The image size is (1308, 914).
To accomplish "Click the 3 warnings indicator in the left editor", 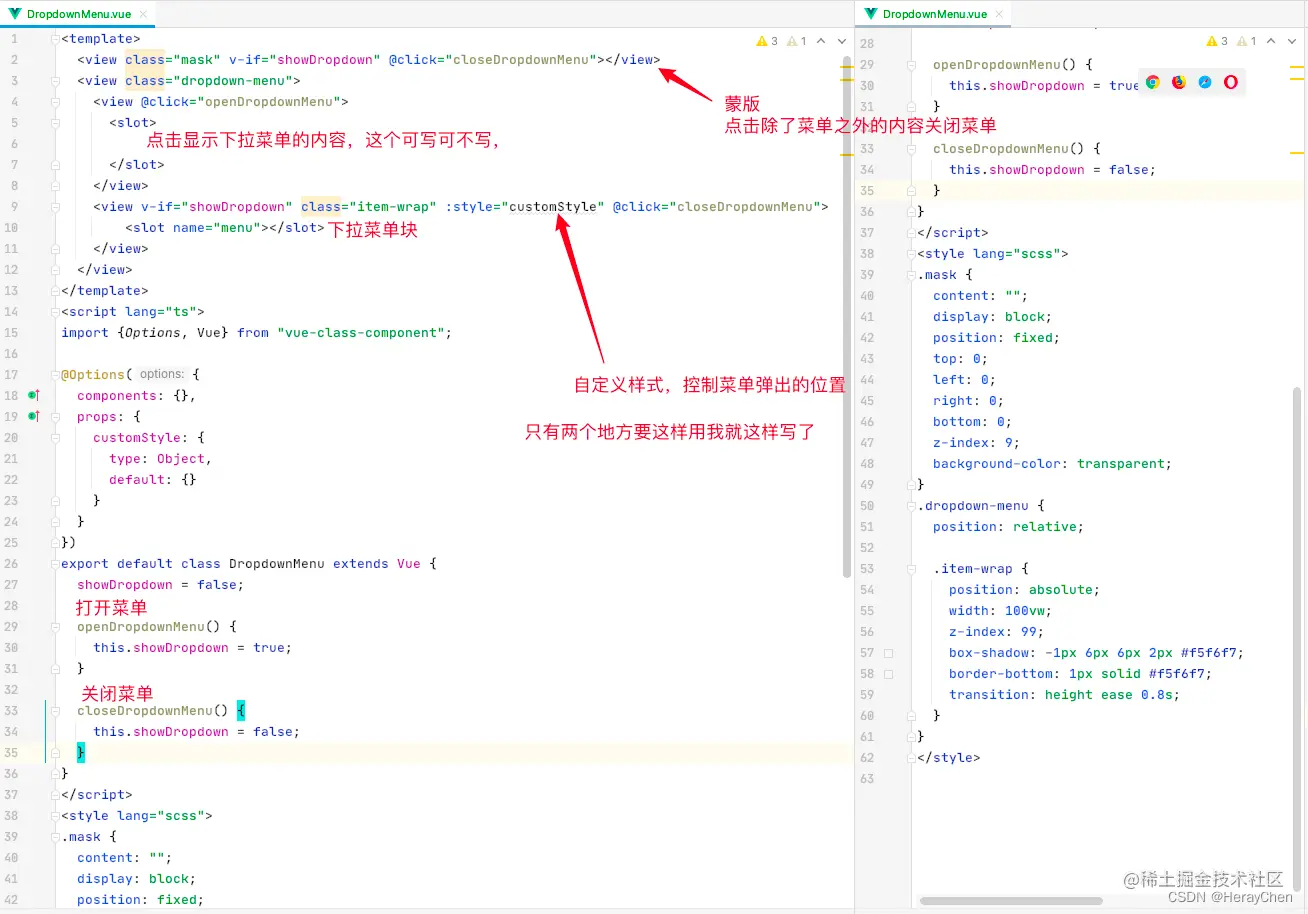I will pyautogui.click(x=767, y=41).
